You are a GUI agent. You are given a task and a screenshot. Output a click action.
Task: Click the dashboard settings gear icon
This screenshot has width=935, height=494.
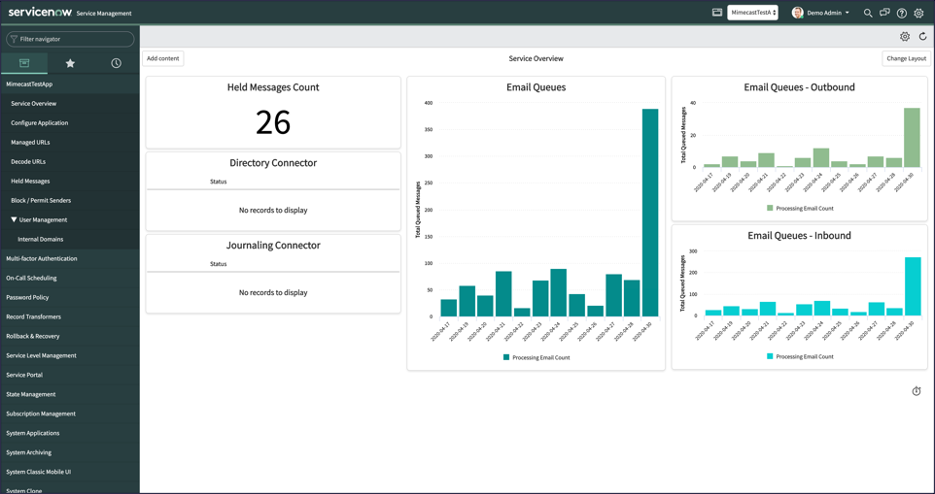click(x=905, y=37)
